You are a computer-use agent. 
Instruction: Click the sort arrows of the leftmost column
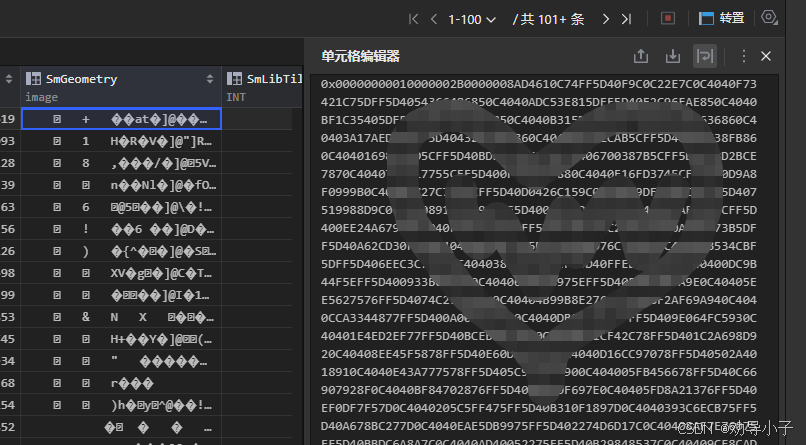[9, 79]
